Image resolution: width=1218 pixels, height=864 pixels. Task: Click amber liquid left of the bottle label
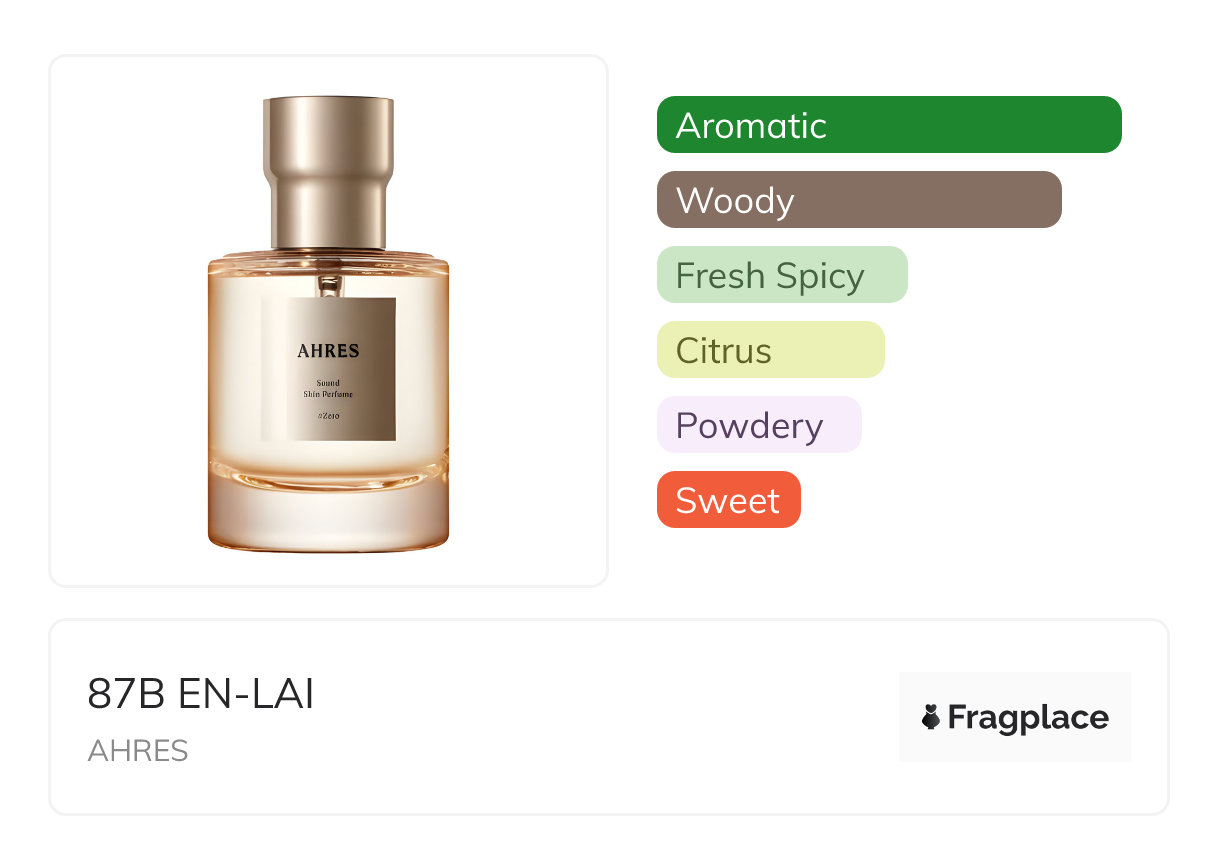pos(235,370)
